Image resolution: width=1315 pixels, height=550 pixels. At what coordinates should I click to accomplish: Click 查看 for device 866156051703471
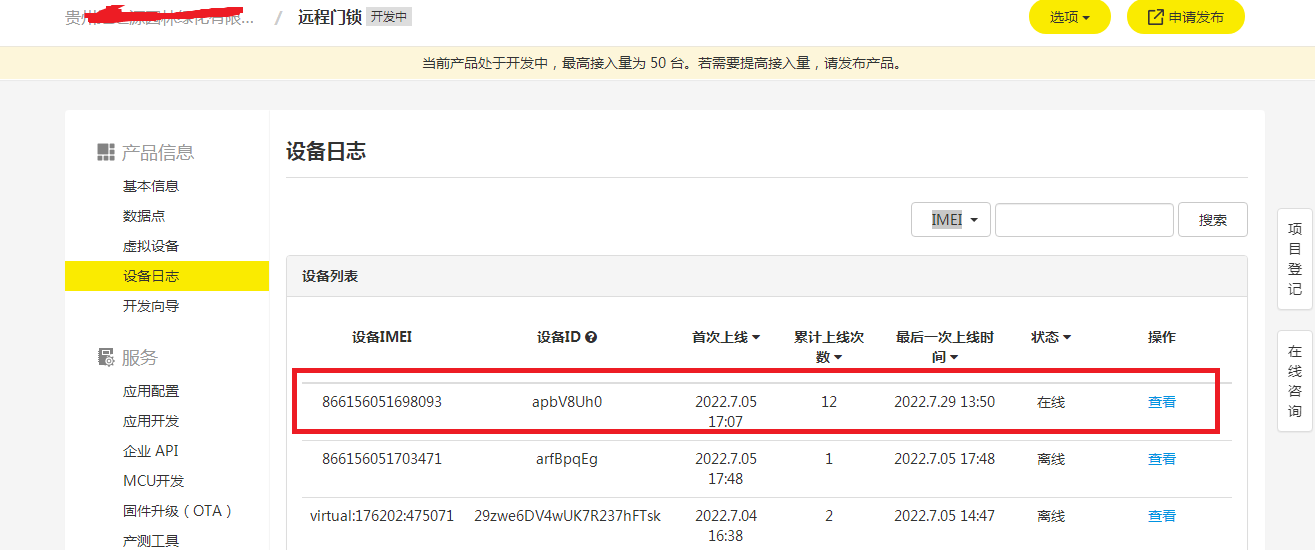coord(1162,459)
